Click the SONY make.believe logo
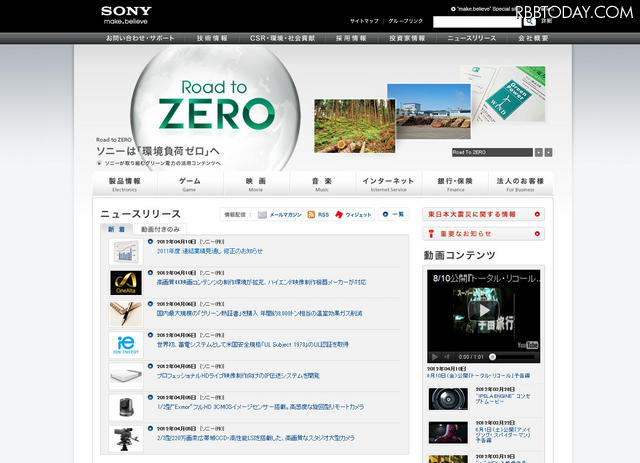 click(126, 15)
